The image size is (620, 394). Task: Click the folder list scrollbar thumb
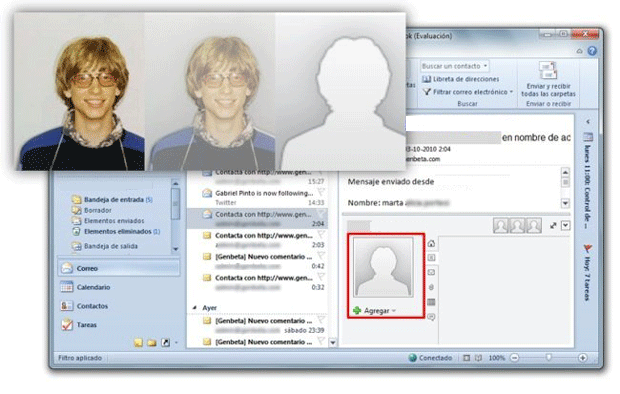176,203
